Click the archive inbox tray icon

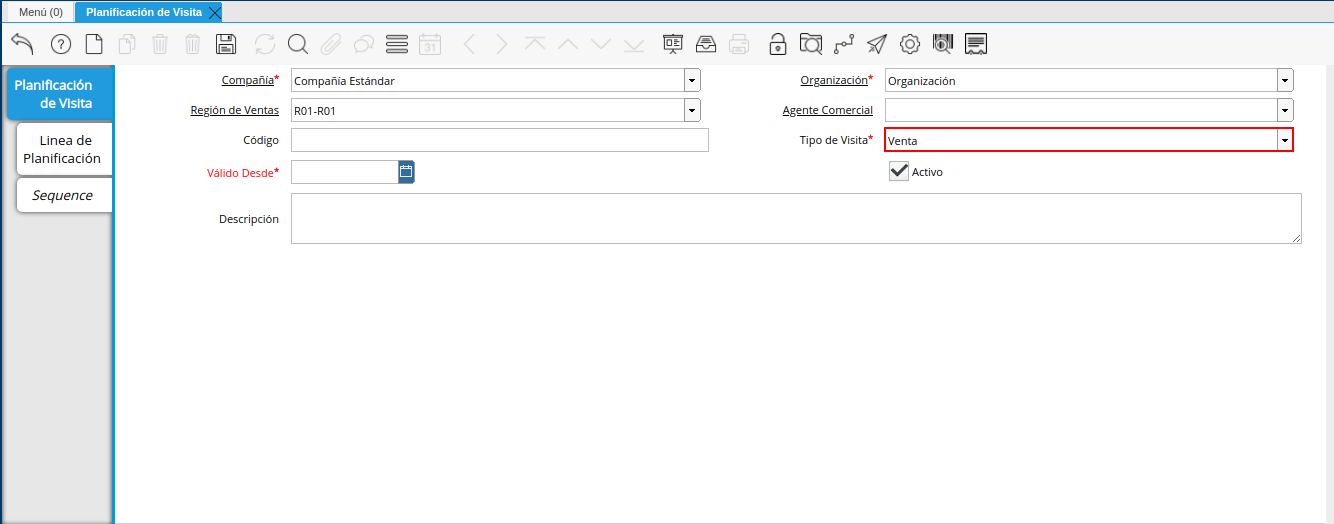pos(706,44)
